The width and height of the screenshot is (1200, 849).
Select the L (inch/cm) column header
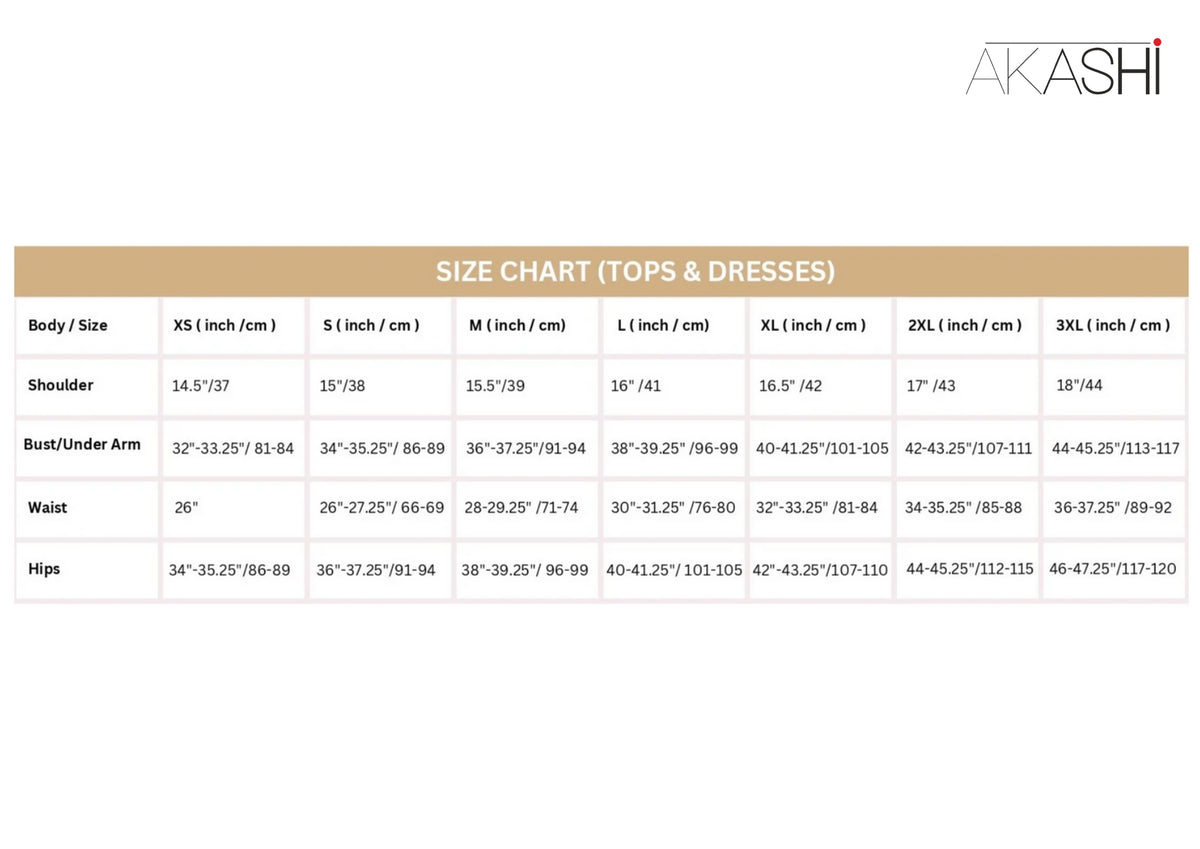[664, 325]
